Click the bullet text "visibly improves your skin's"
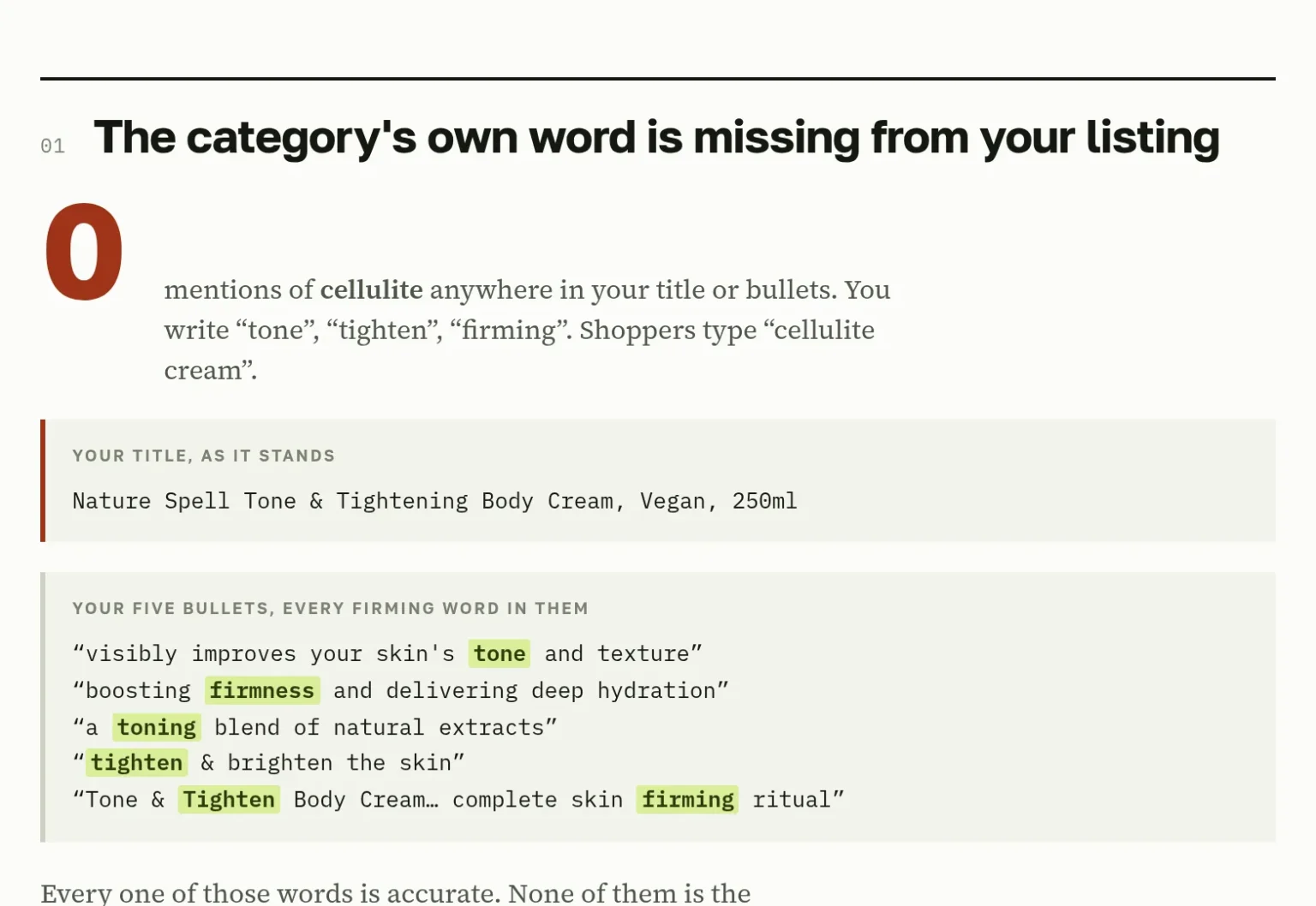Image resolution: width=1316 pixels, height=906 pixels. [x=270, y=653]
